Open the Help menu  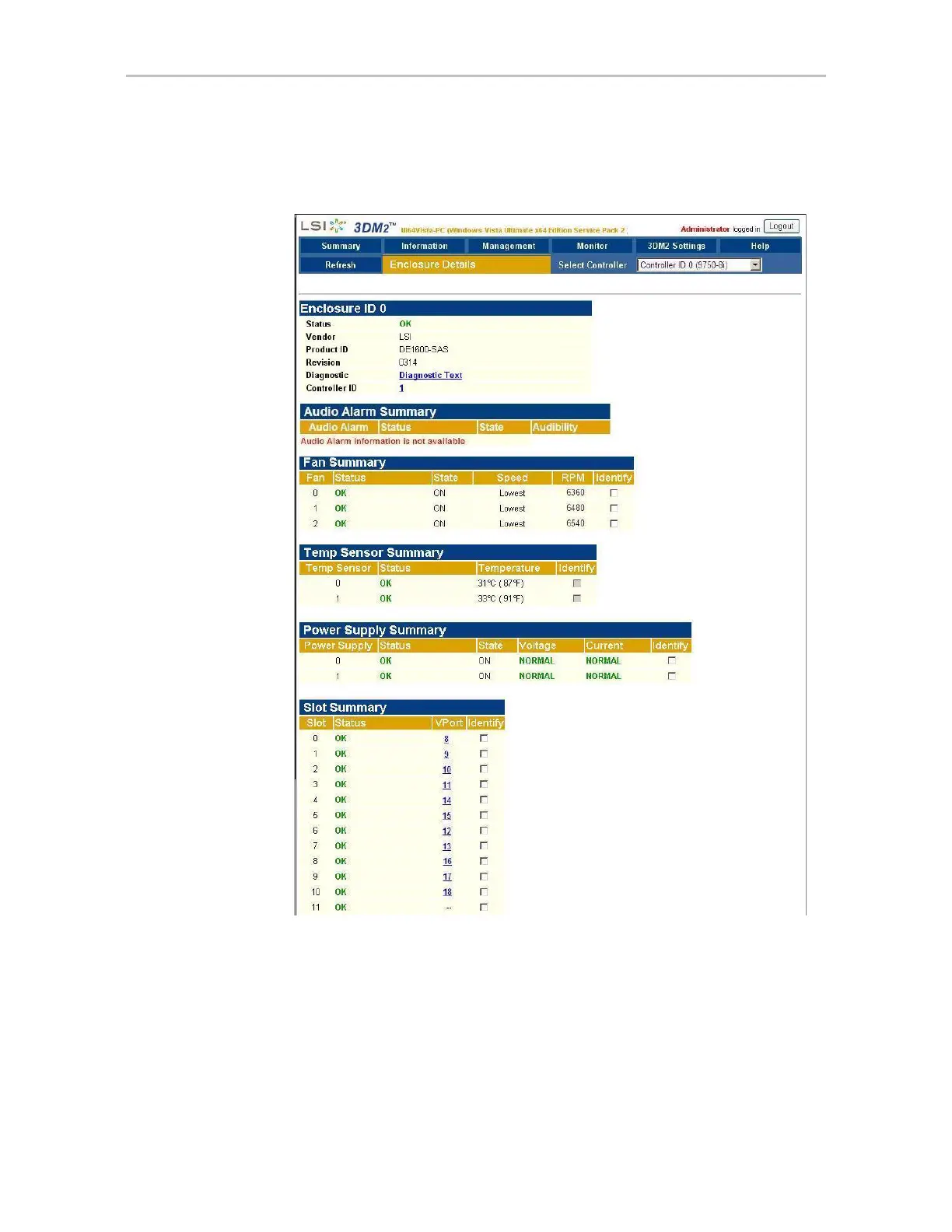tap(760, 246)
